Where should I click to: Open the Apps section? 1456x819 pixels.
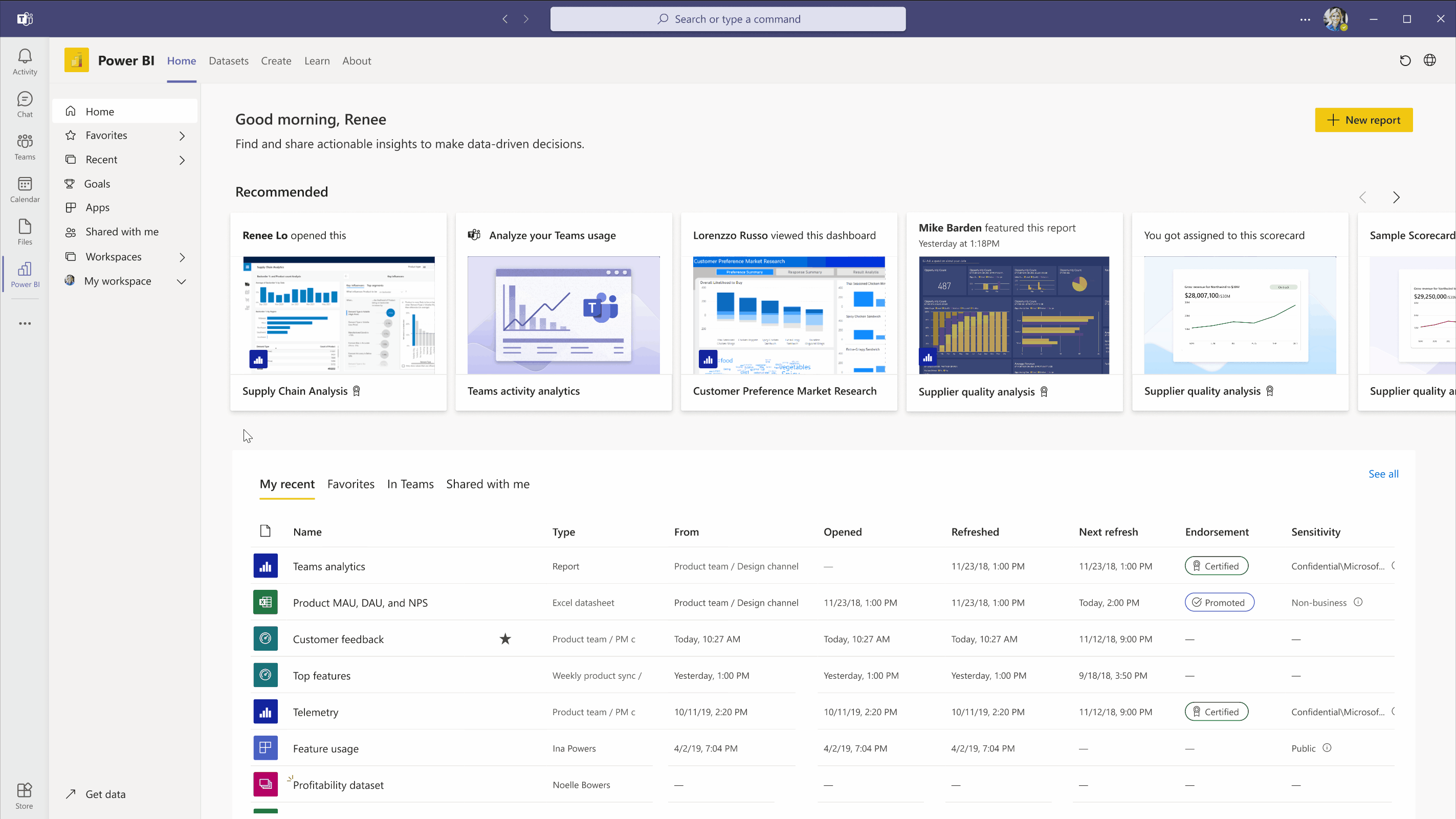[97, 207]
